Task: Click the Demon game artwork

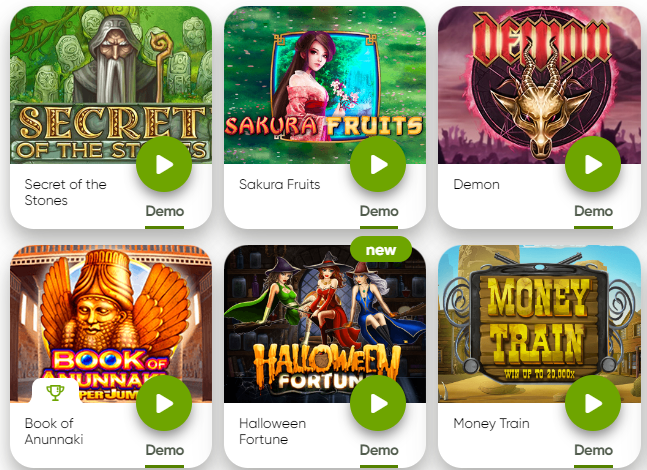Action: point(539,85)
